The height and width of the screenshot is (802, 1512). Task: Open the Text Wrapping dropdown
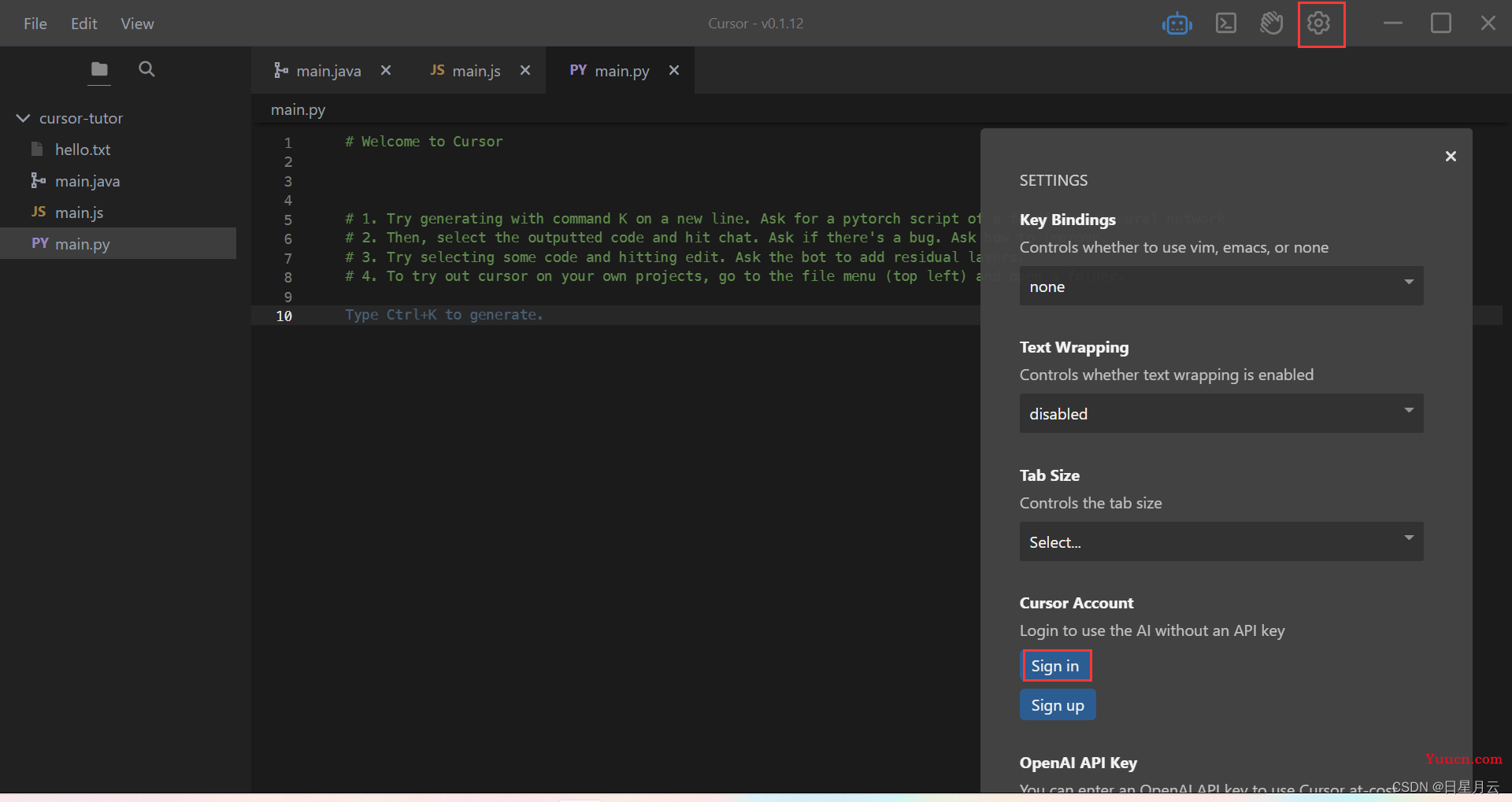pyautogui.click(x=1221, y=413)
